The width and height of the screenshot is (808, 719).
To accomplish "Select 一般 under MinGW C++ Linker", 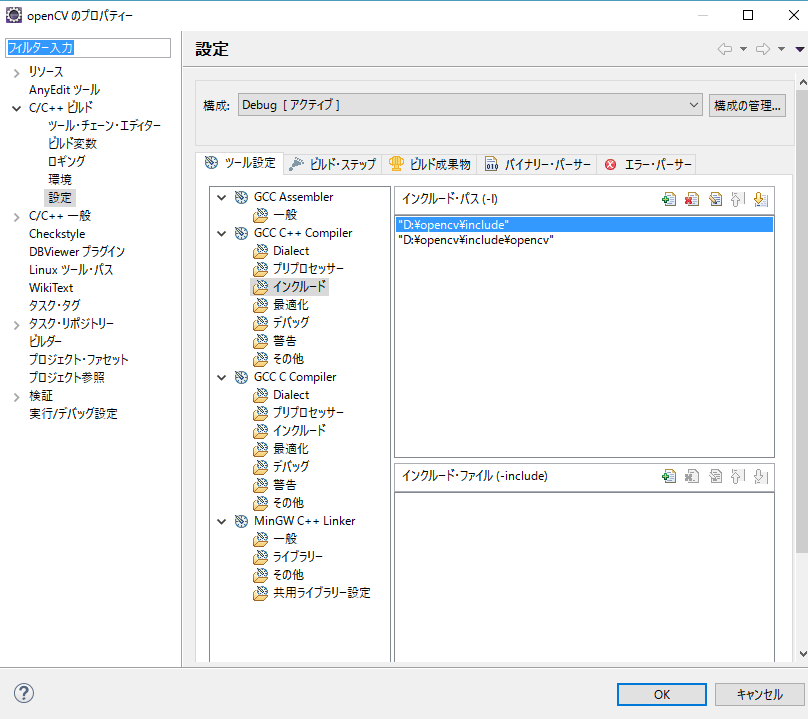I will 284,539.
